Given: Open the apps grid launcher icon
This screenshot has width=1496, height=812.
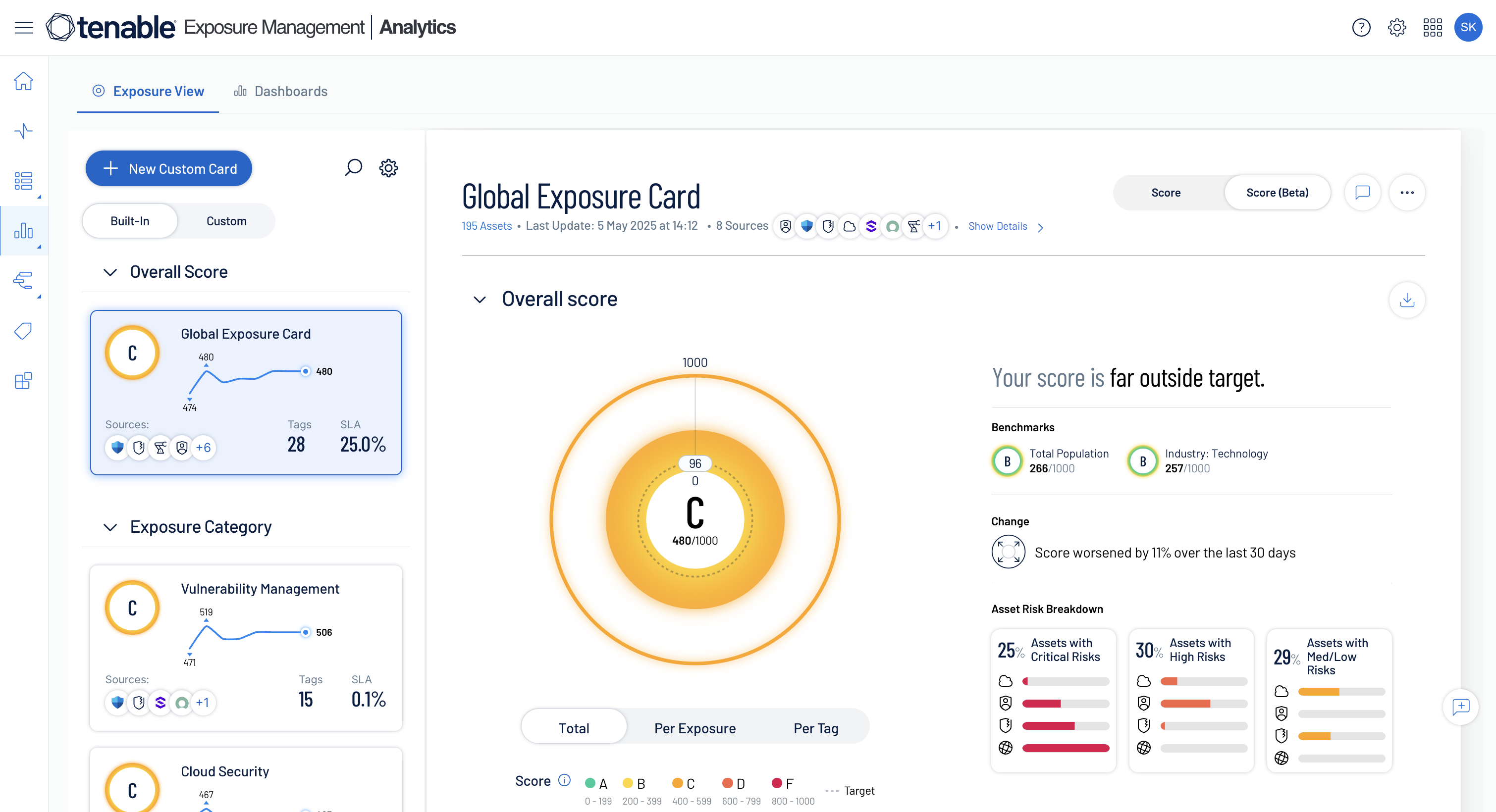Looking at the screenshot, I should point(1432,27).
